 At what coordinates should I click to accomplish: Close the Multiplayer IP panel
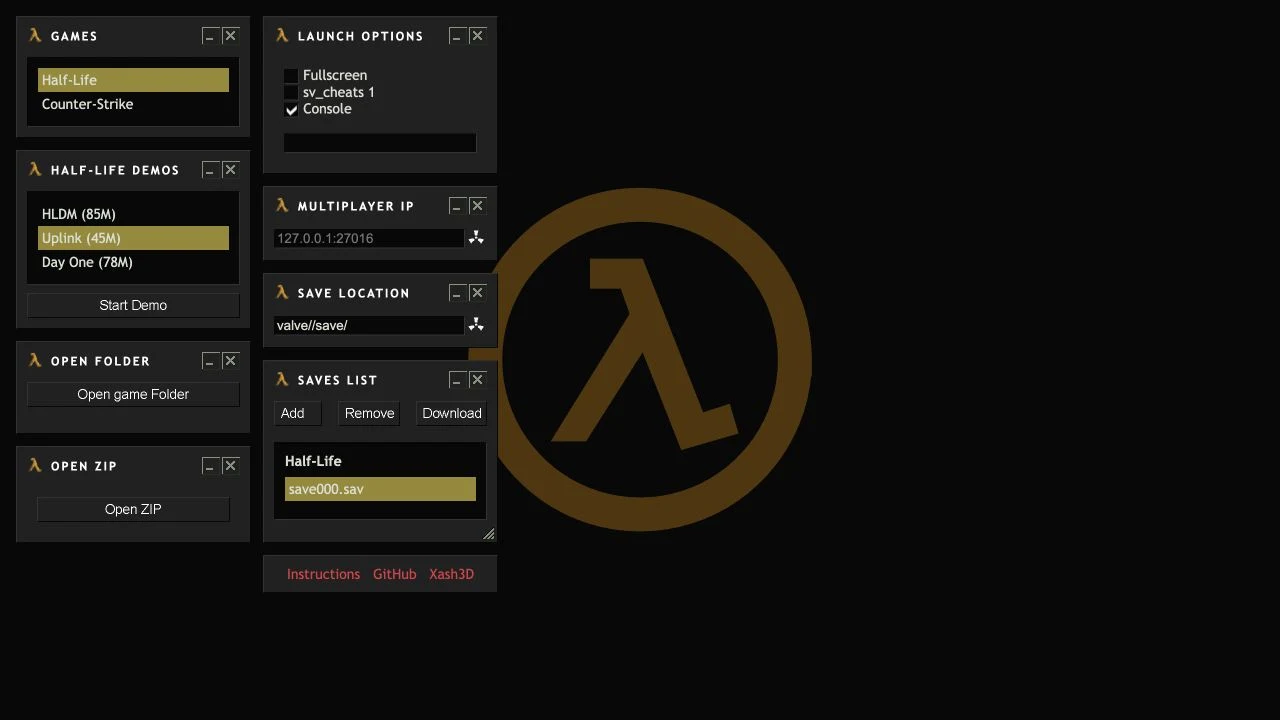477,206
